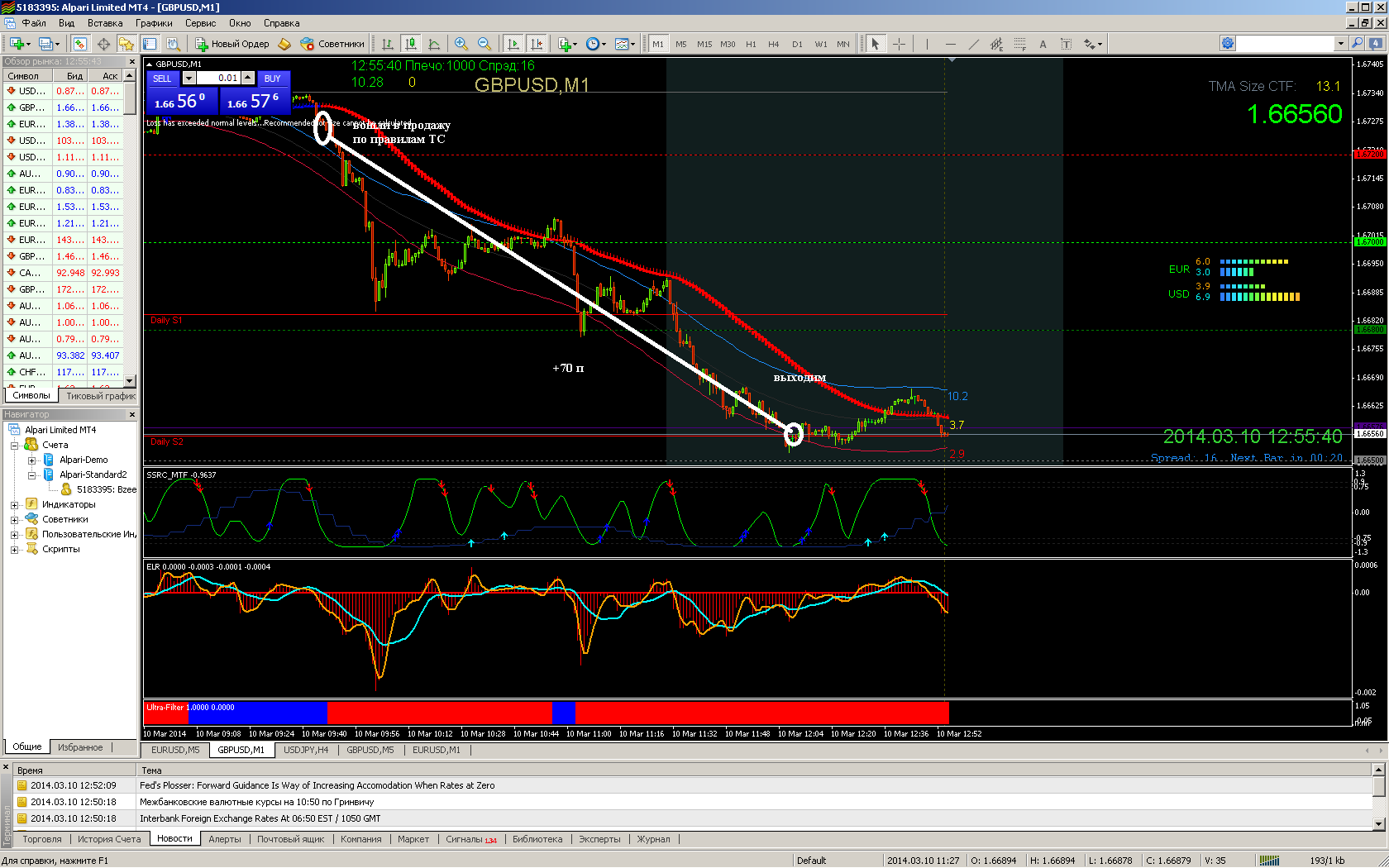Image resolution: width=1389 pixels, height=868 pixels.
Task: Toggle the Data Window crosshair icon
Action: tap(103, 44)
